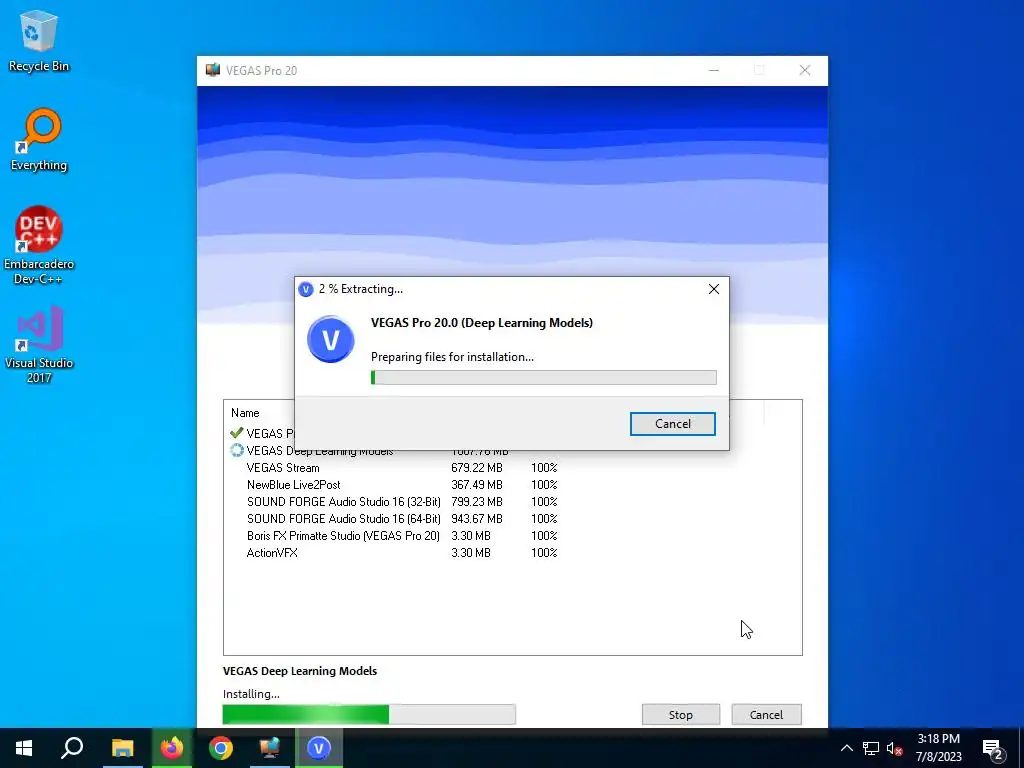Image resolution: width=1024 pixels, height=768 pixels.
Task: Show hidden system tray icons
Action: pos(846,748)
